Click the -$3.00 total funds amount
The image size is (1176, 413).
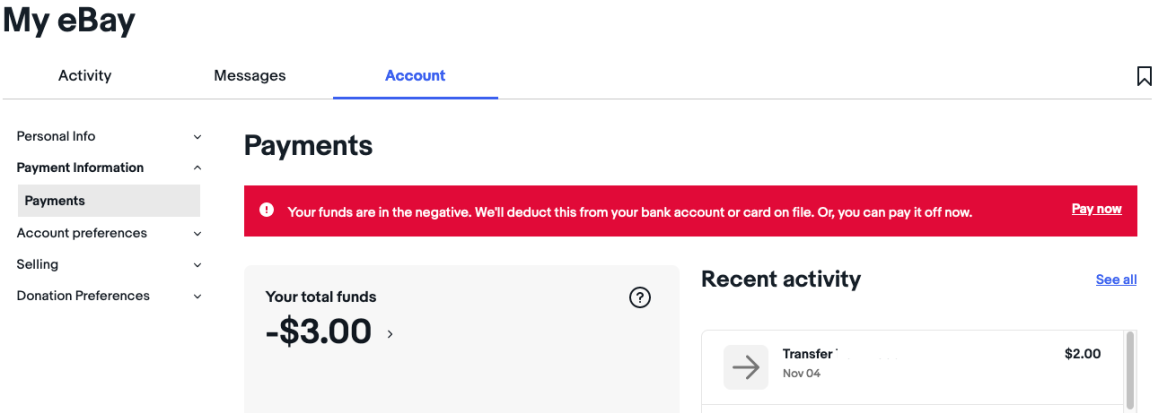click(319, 331)
